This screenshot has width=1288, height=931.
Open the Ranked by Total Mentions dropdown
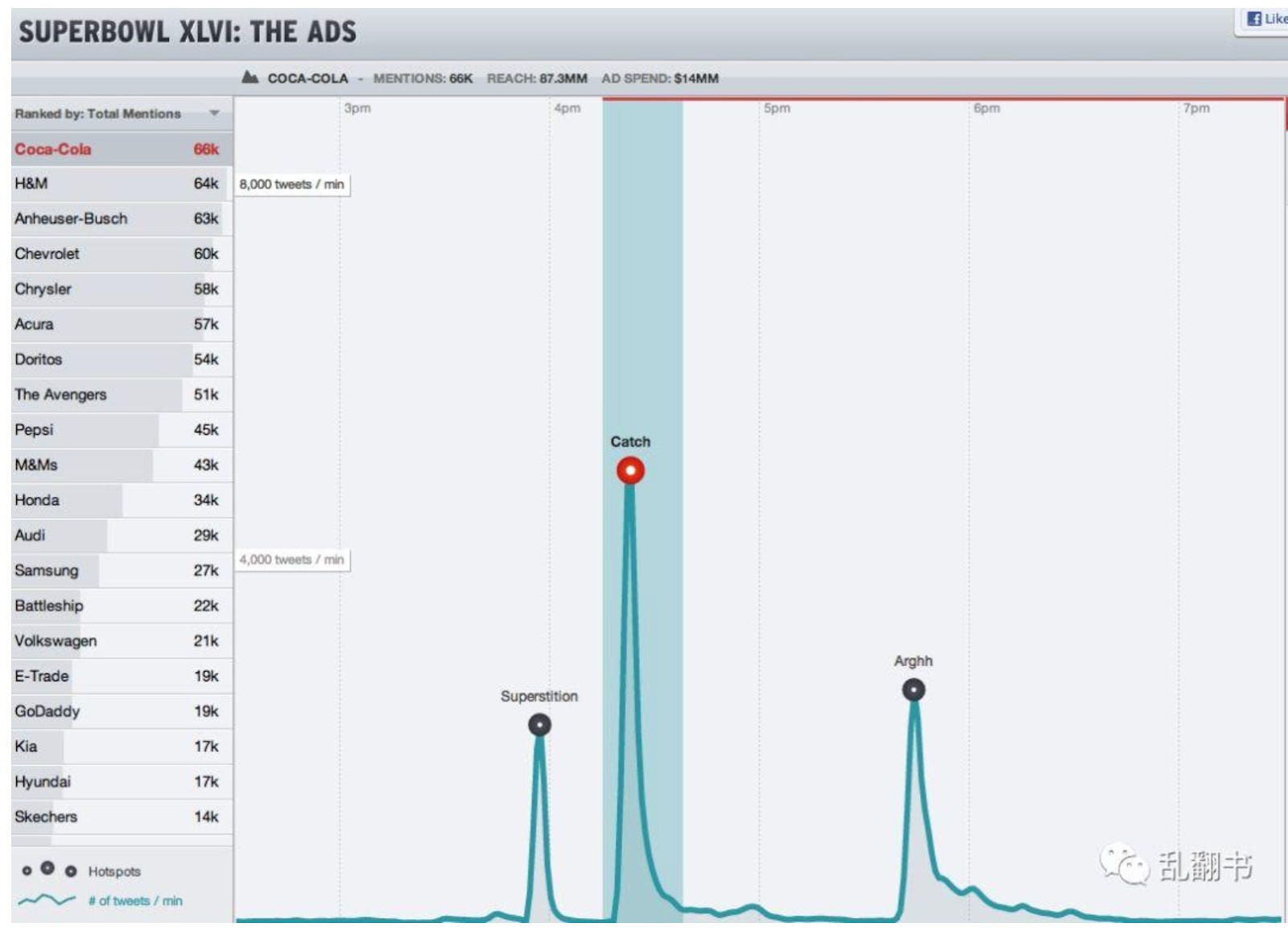pyautogui.click(x=122, y=114)
